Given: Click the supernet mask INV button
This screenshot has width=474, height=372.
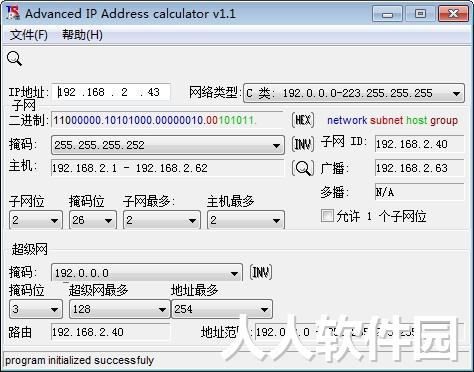Looking at the screenshot, I should point(261,273).
